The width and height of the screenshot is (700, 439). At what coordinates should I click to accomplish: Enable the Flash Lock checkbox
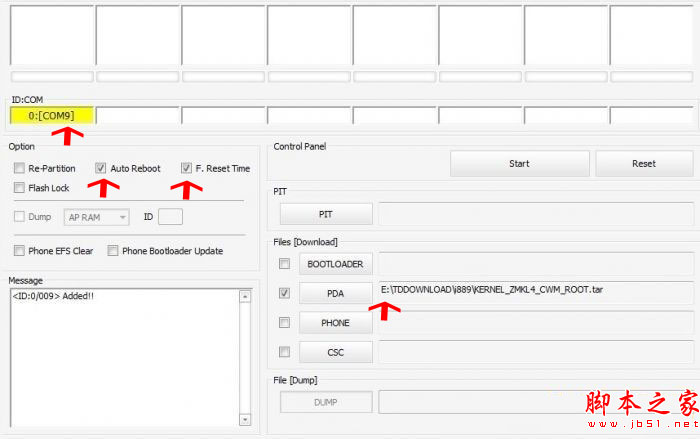point(19,188)
